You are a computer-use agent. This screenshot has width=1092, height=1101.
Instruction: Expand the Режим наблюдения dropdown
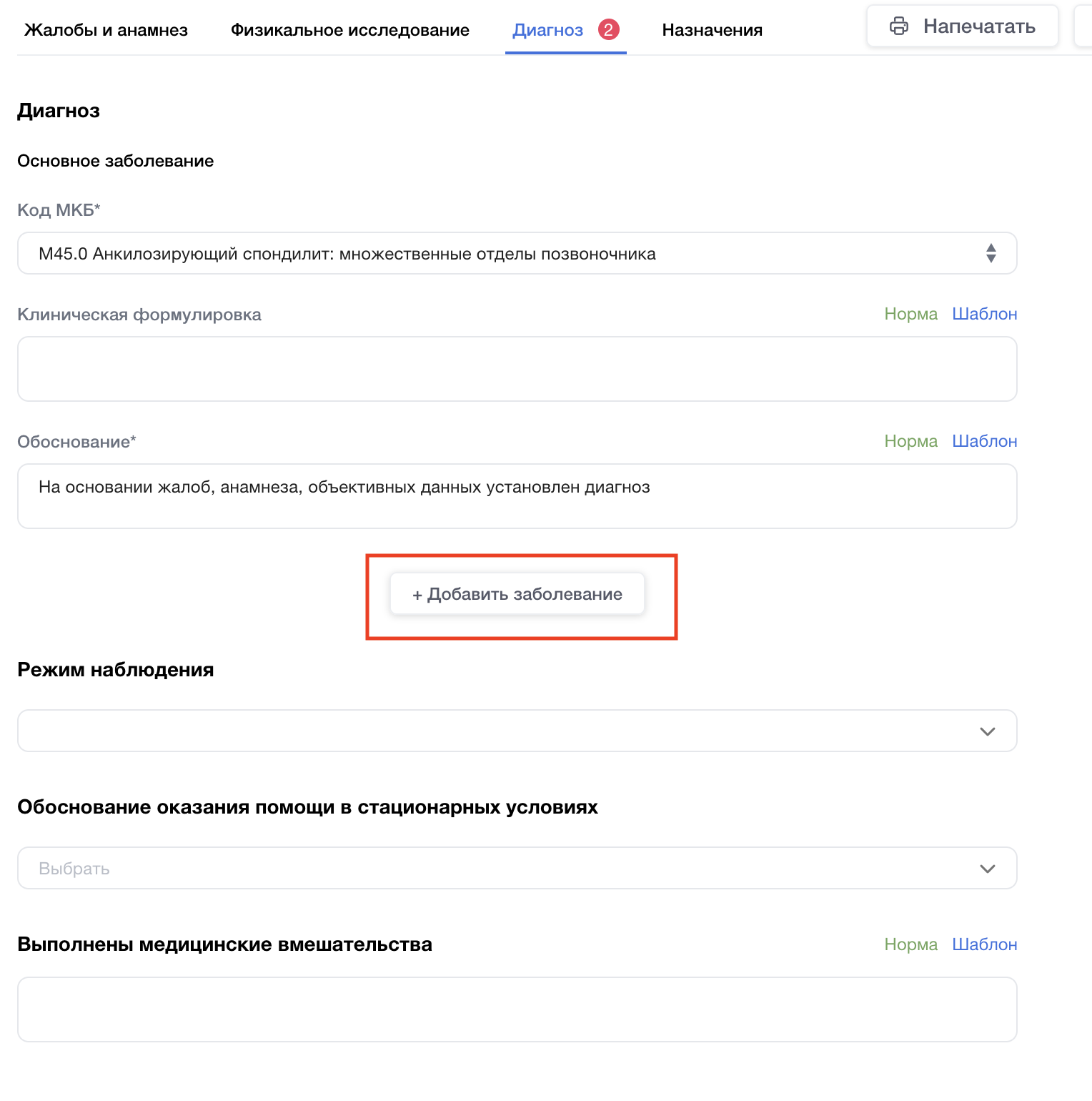pos(987,731)
